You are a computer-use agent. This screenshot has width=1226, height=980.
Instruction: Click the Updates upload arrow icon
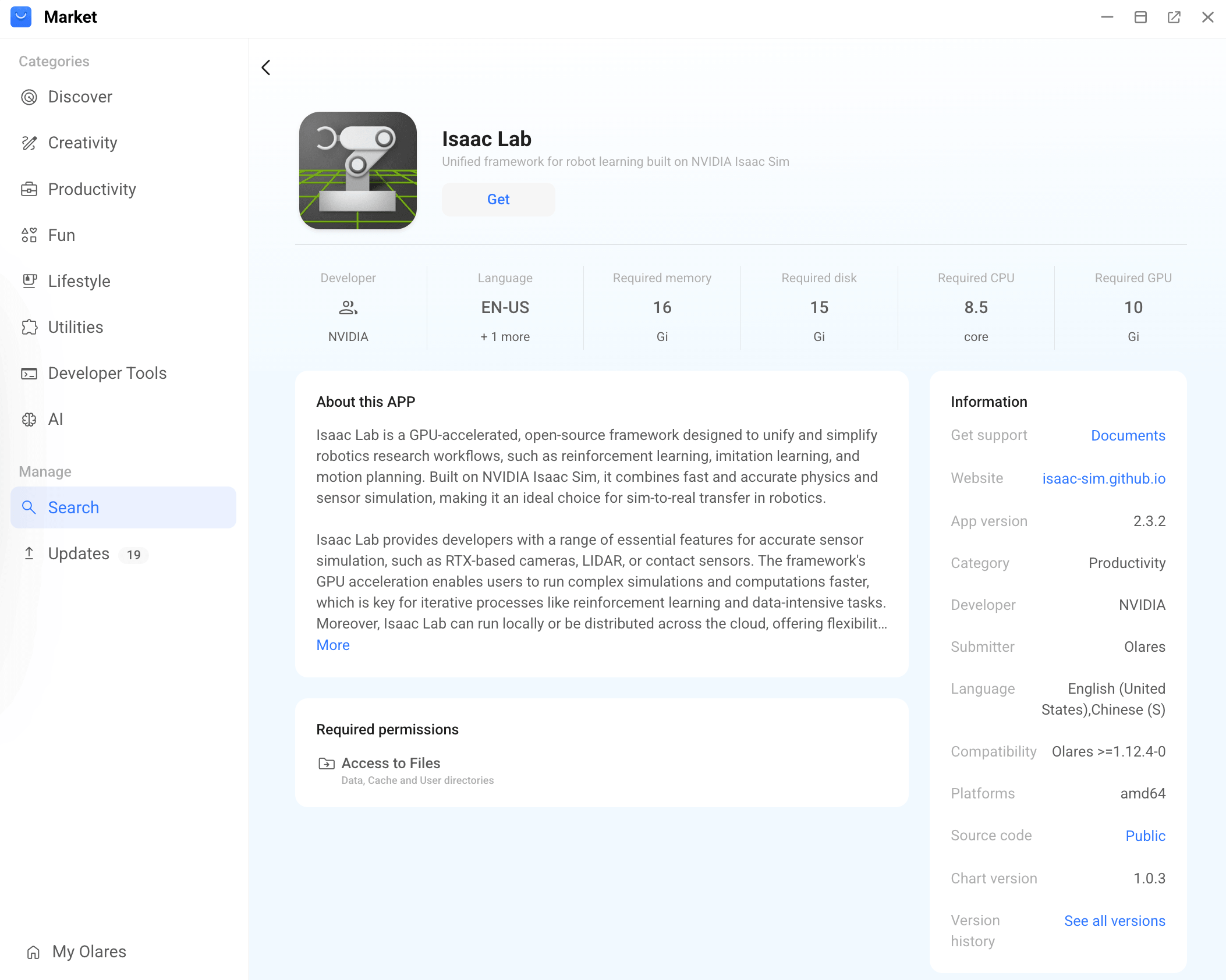tap(29, 553)
